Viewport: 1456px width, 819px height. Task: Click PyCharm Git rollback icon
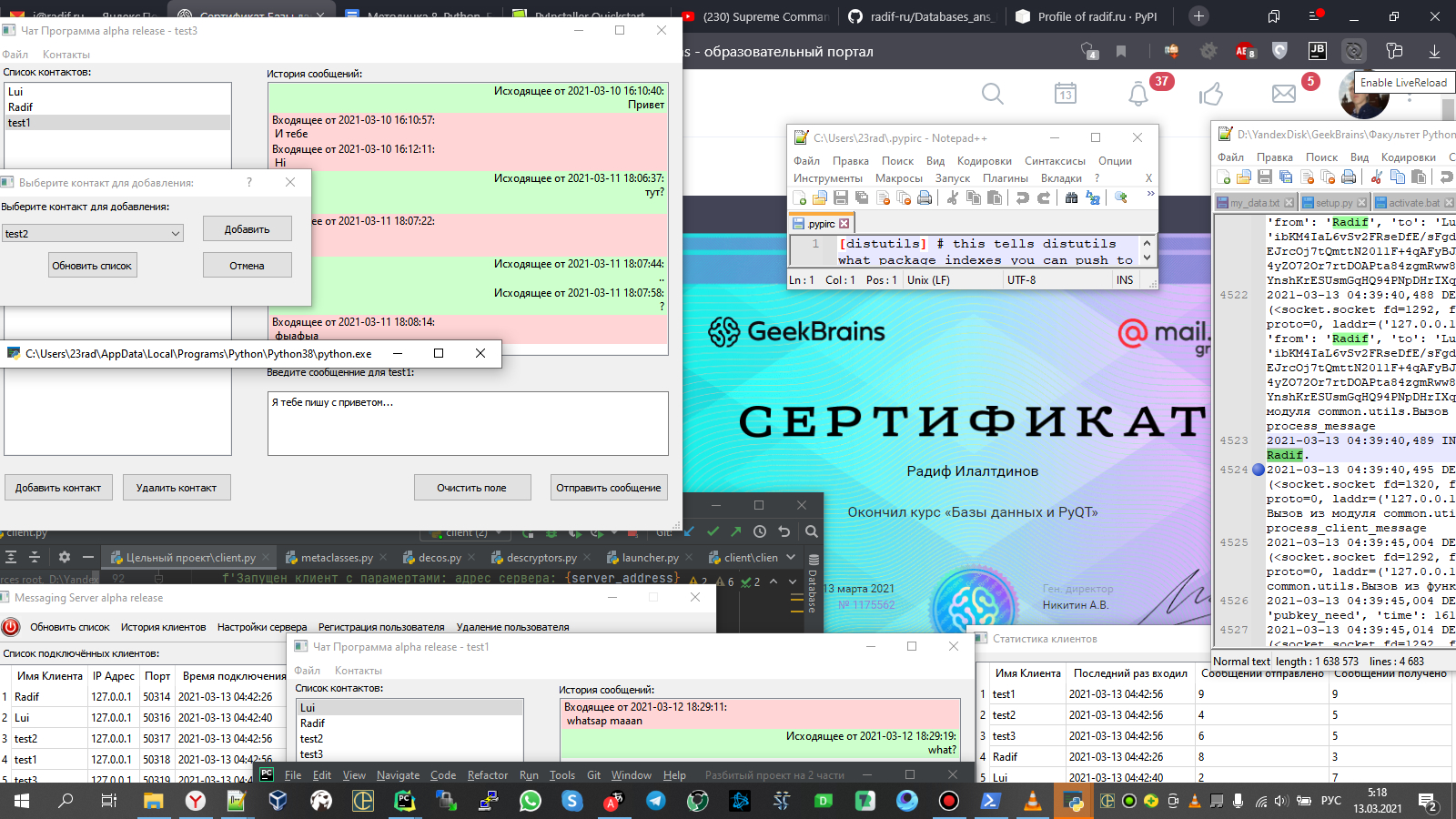(x=784, y=531)
